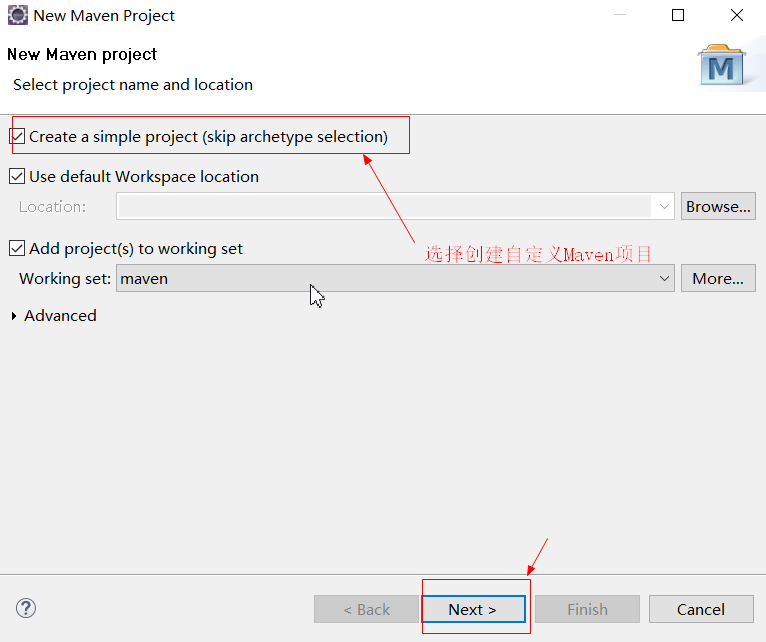Click the 'Select project name and location' text

tap(133, 85)
